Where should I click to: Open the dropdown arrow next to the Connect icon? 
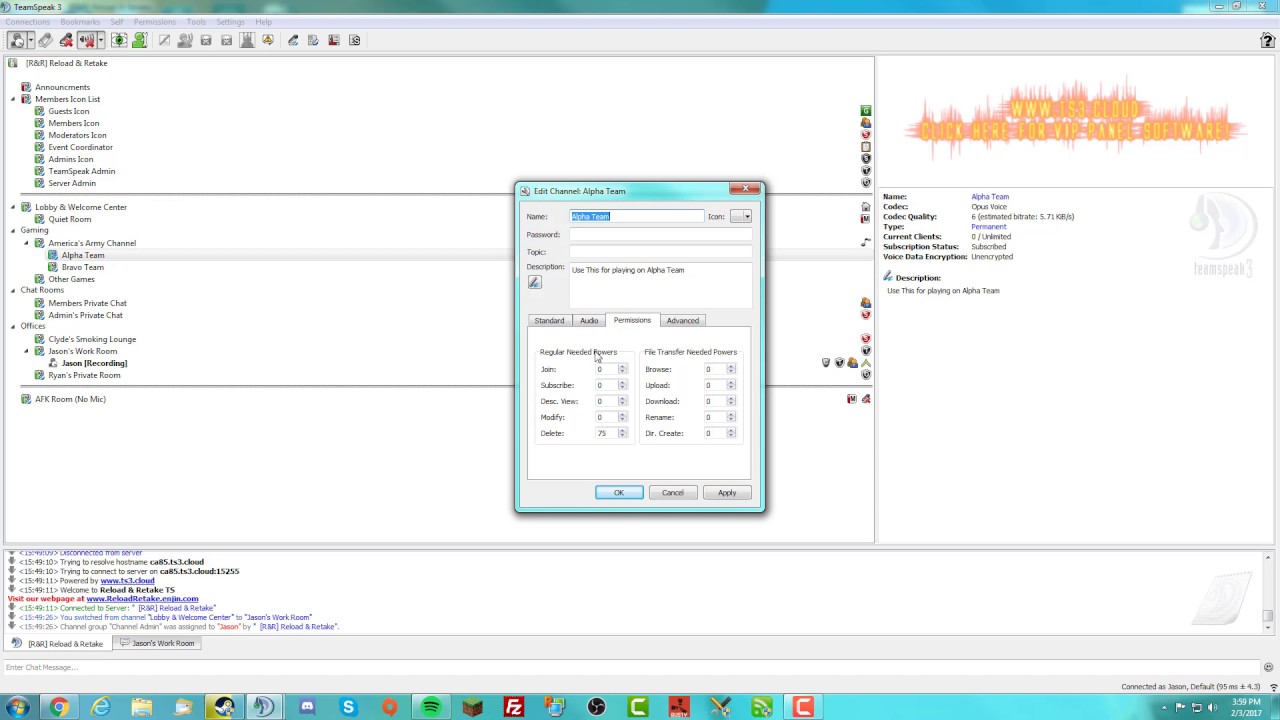tap(30, 40)
